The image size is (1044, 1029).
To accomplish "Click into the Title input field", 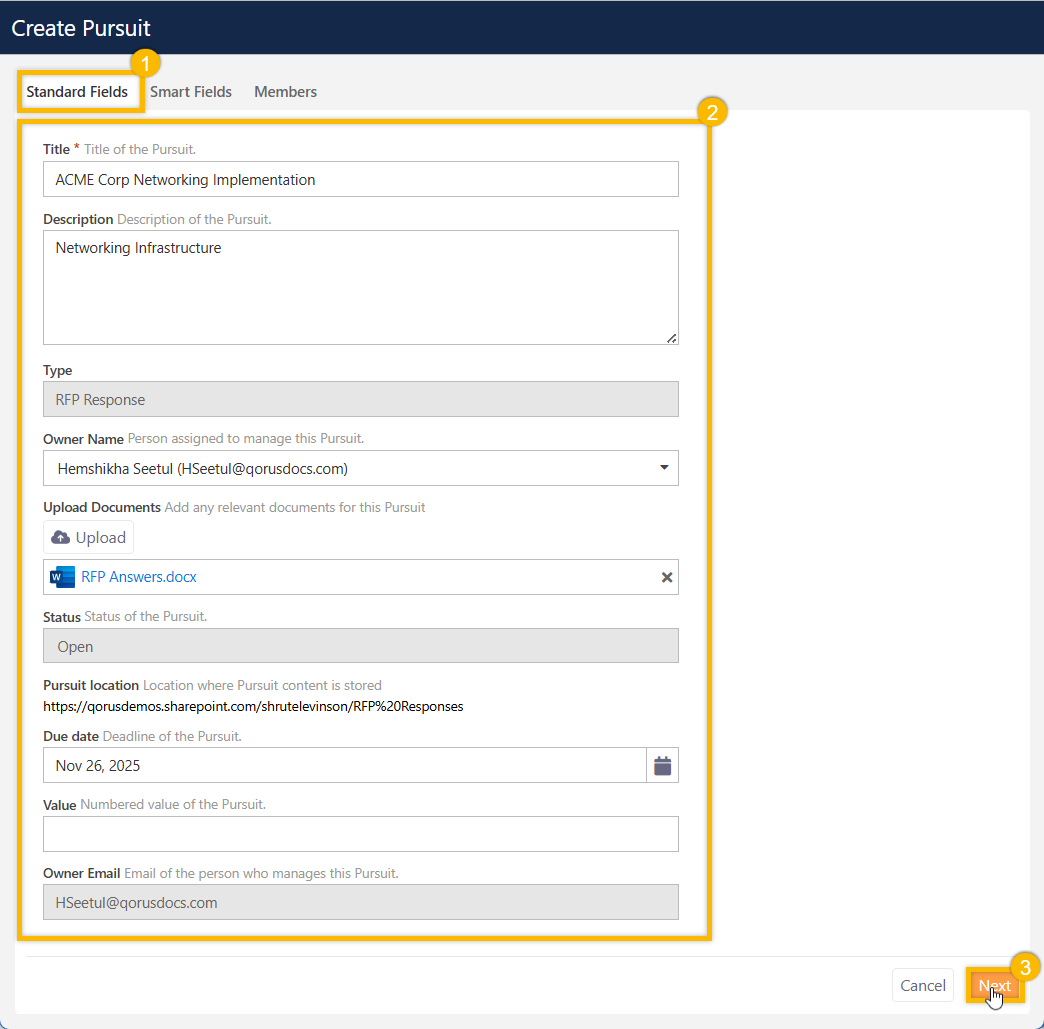I will pos(360,180).
